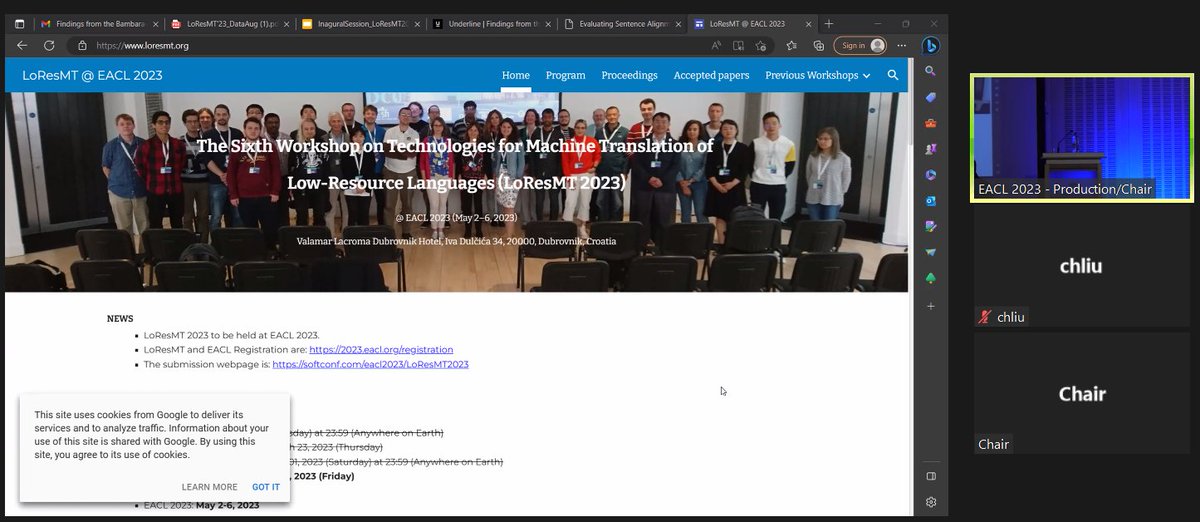Open the Bing Copilot sidebar icon
The height and width of the screenshot is (522, 1200).
(x=931, y=45)
